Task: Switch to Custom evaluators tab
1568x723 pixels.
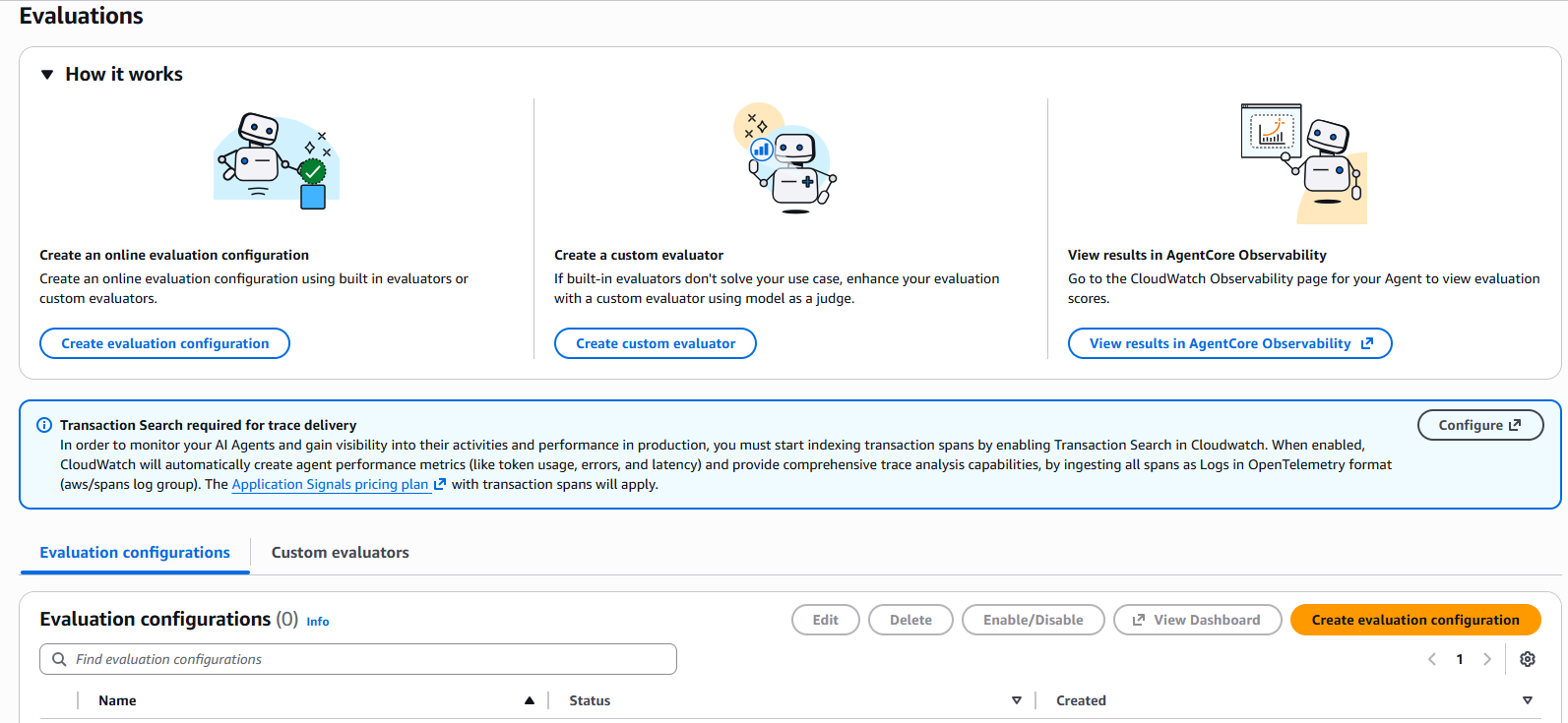Action: click(340, 553)
